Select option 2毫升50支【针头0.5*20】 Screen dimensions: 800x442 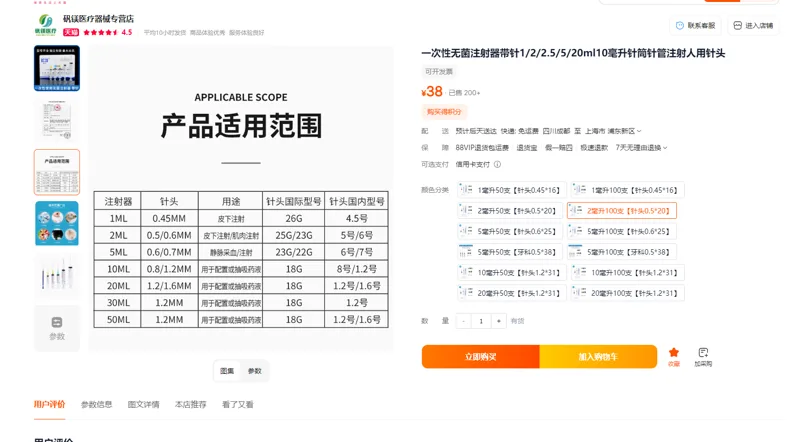pyautogui.click(x=510, y=211)
